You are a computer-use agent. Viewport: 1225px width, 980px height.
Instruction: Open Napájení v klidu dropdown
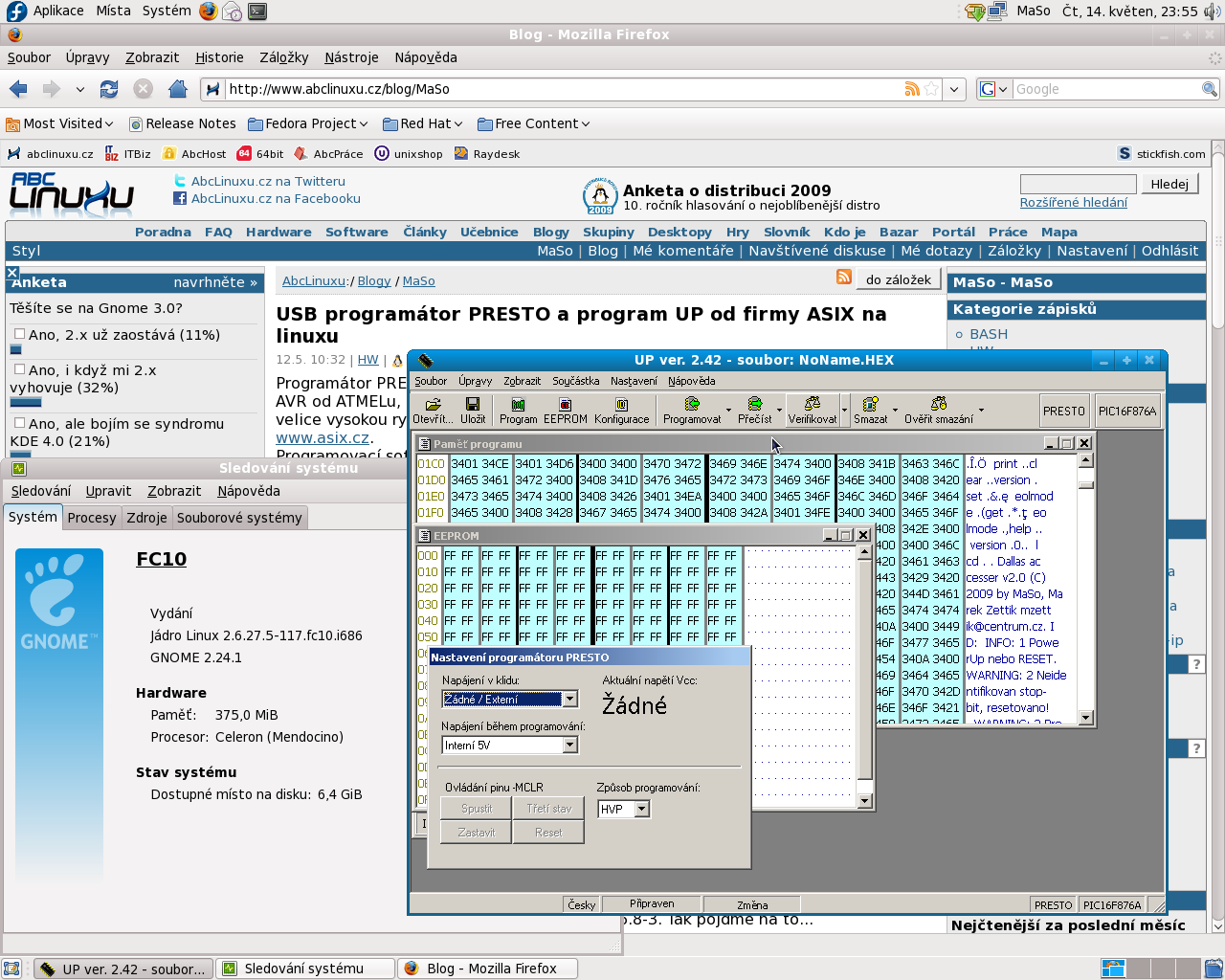click(569, 700)
